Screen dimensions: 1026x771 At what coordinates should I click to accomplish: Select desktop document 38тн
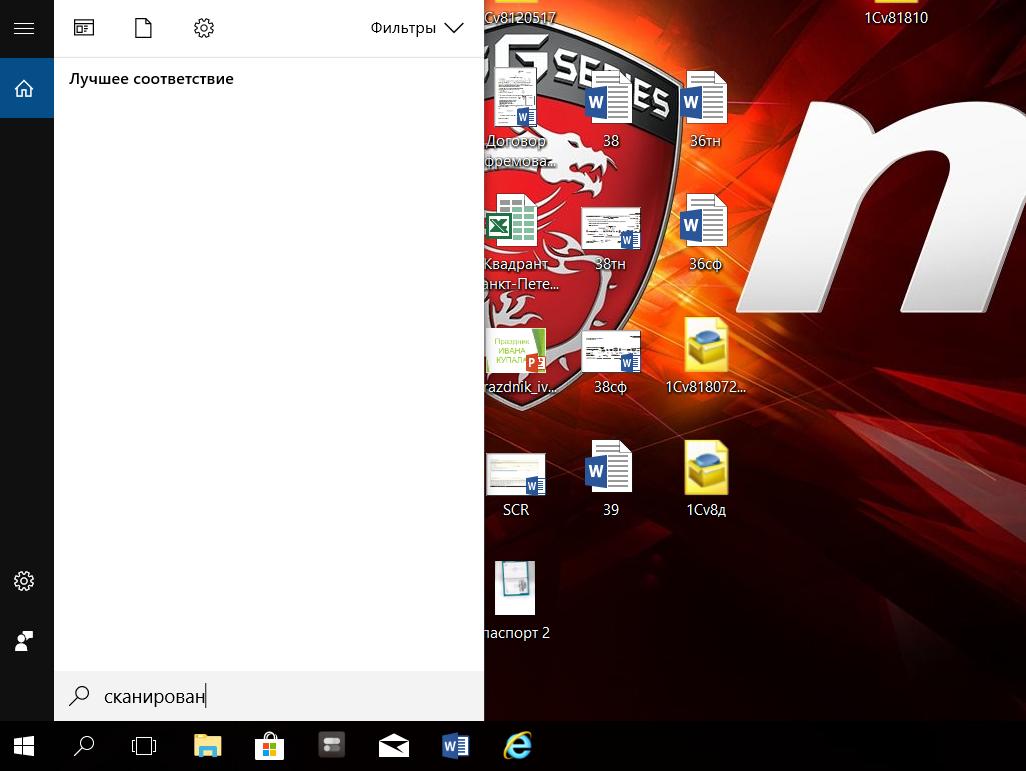click(610, 239)
